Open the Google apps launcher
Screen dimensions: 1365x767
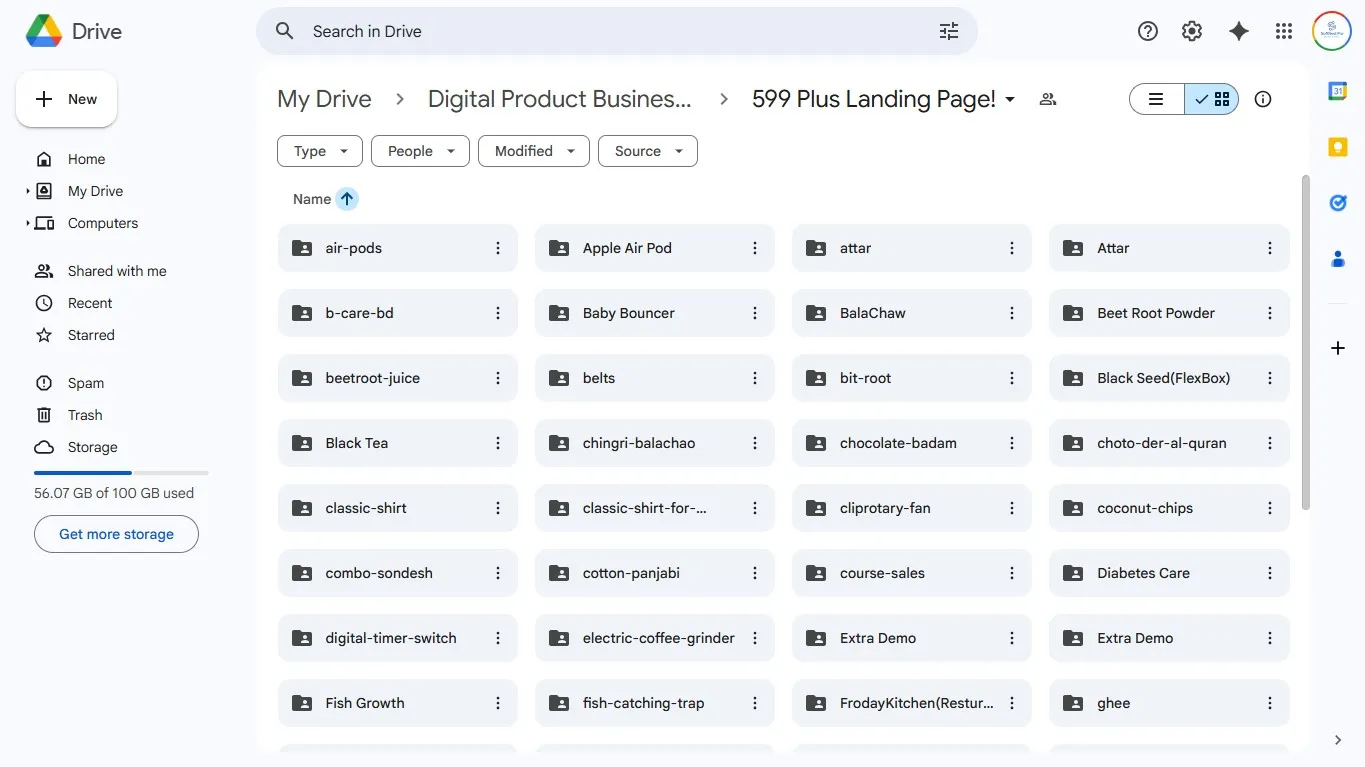click(x=1284, y=31)
